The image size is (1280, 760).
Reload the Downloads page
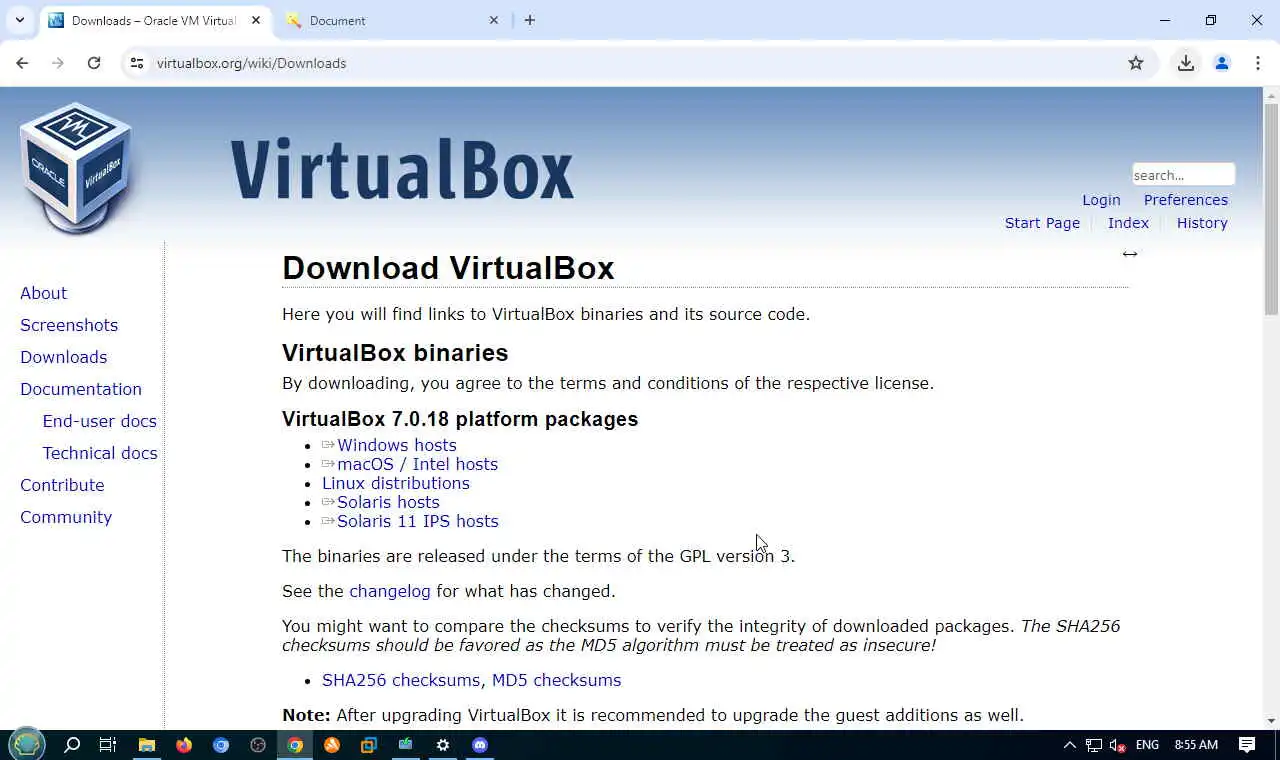[x=94, y=63]
